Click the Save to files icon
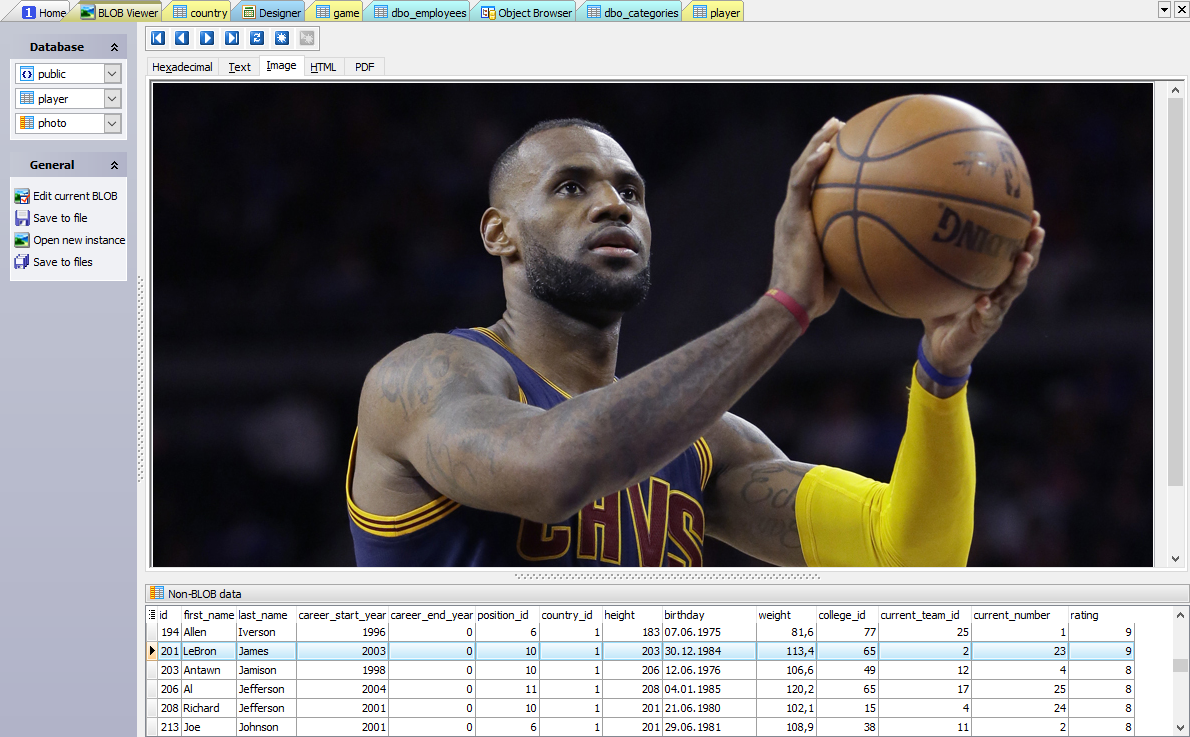Image resolution: width=1190 pixels, height=737 pixels. pos(21,261)
